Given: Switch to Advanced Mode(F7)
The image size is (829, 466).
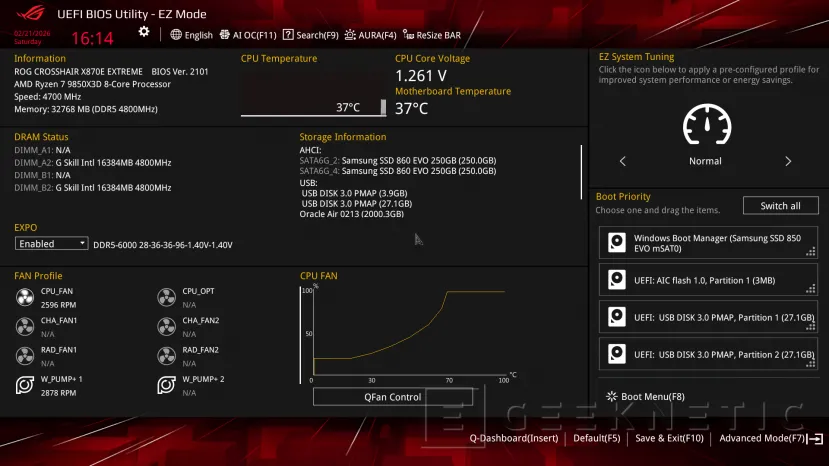Looking at the screenshot, I should coord(762,438).
